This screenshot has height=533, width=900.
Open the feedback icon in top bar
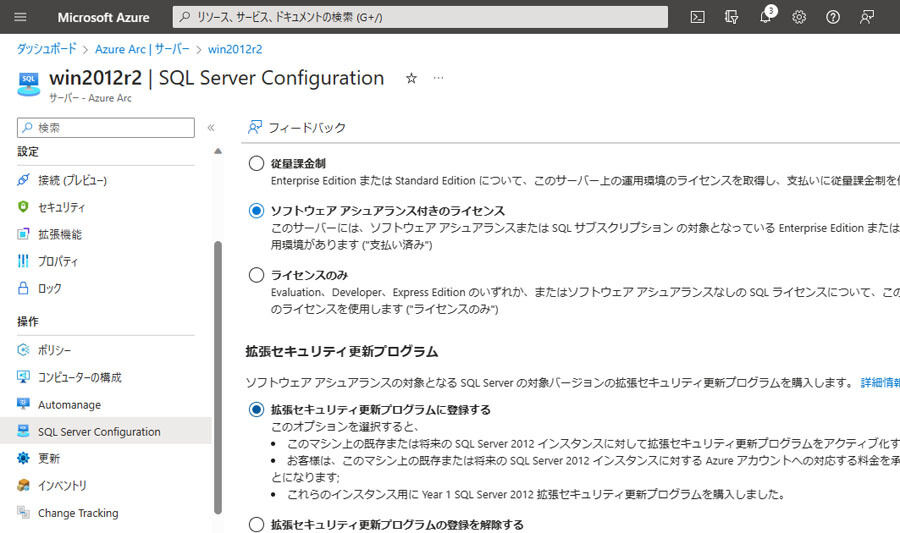pyautogui.click(x=867, y=17)
